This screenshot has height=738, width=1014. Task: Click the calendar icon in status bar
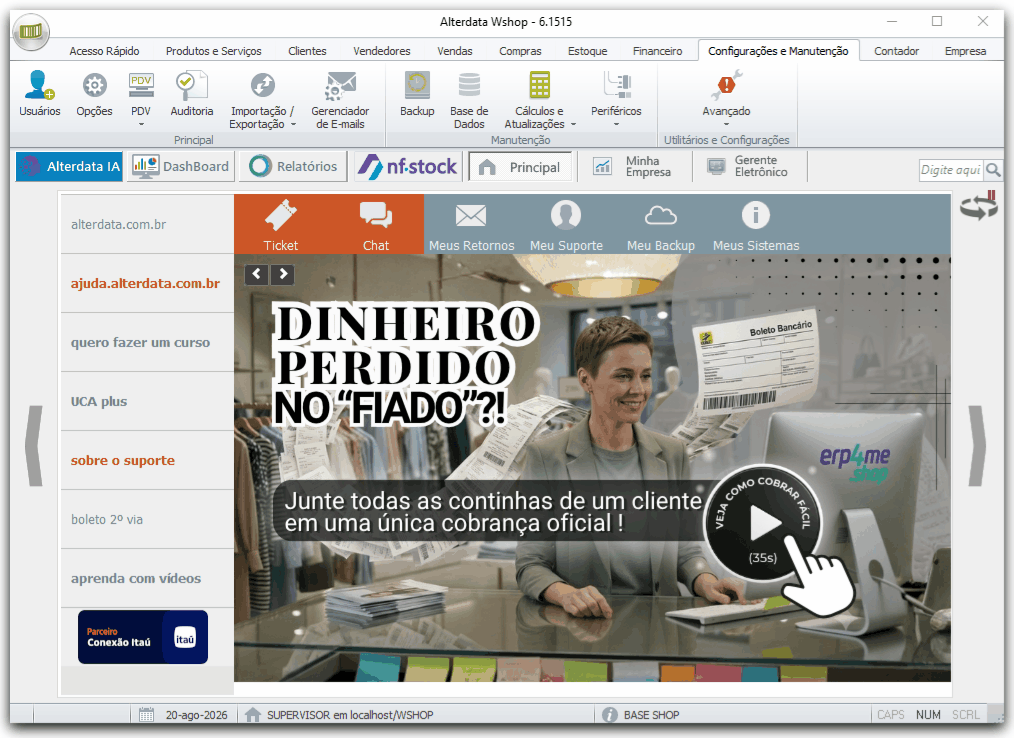[x=147, y=715]
